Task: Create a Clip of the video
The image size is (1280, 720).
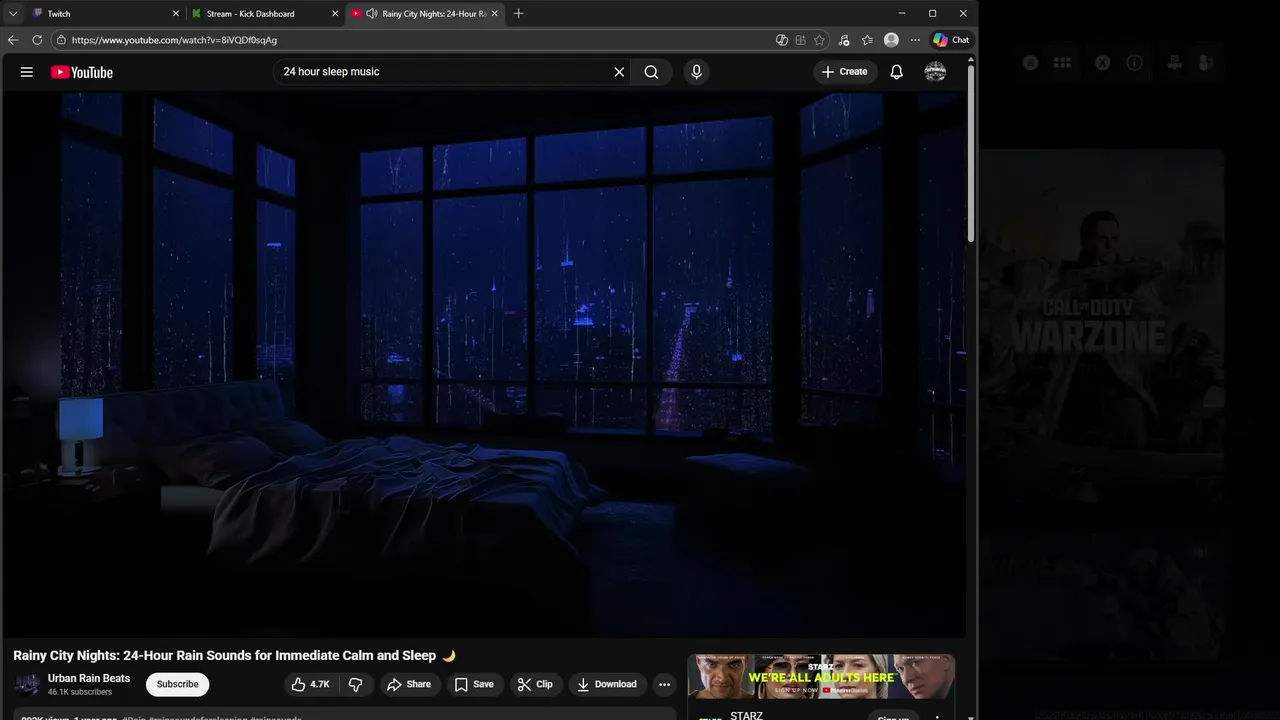Action: point(535,684)
